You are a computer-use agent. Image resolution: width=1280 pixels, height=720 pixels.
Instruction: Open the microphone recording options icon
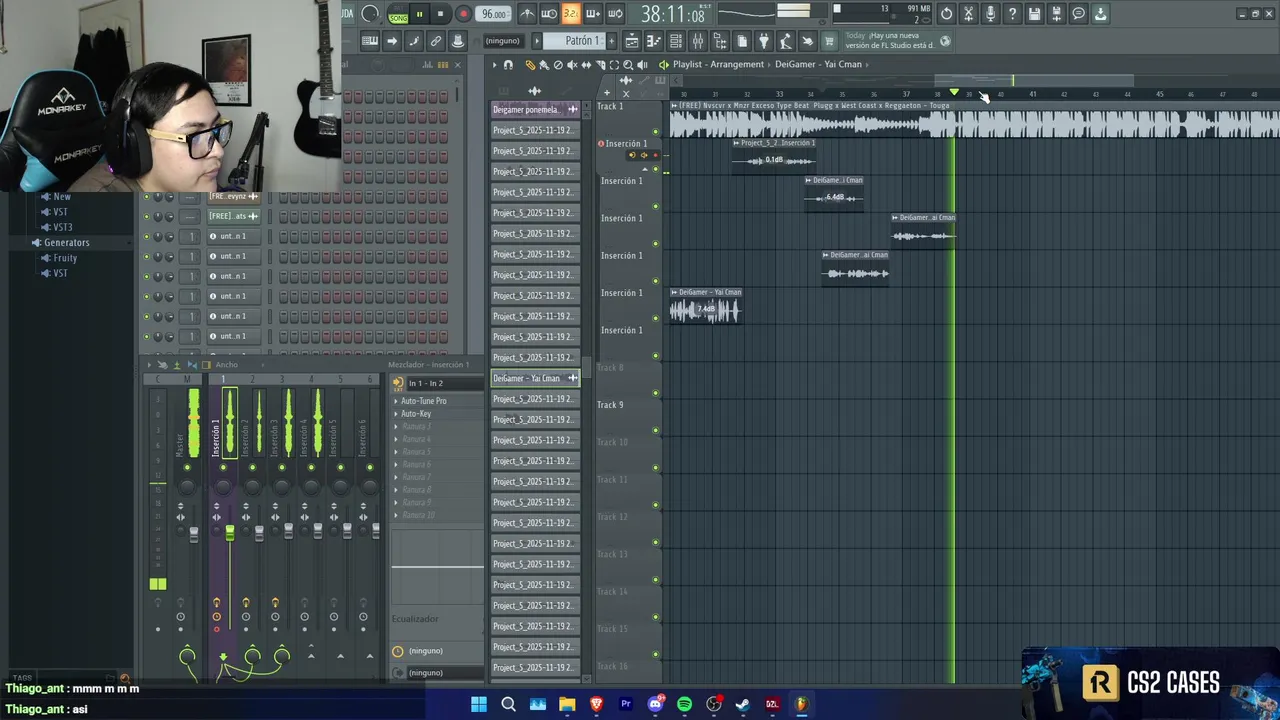click(990, 14)
